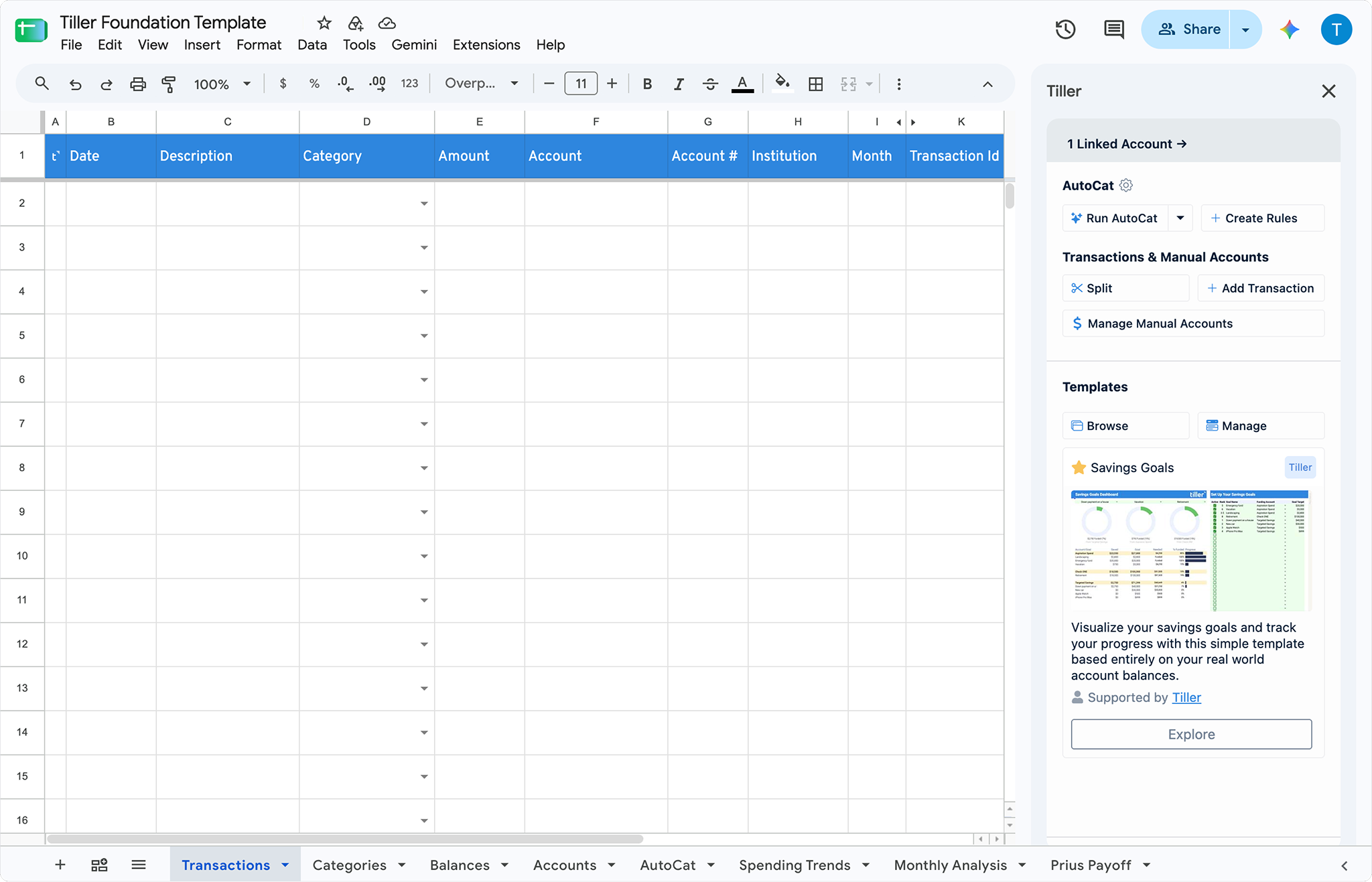
Task: Open the Transactions tab menu arrow
Action: [x=285, y=865]
